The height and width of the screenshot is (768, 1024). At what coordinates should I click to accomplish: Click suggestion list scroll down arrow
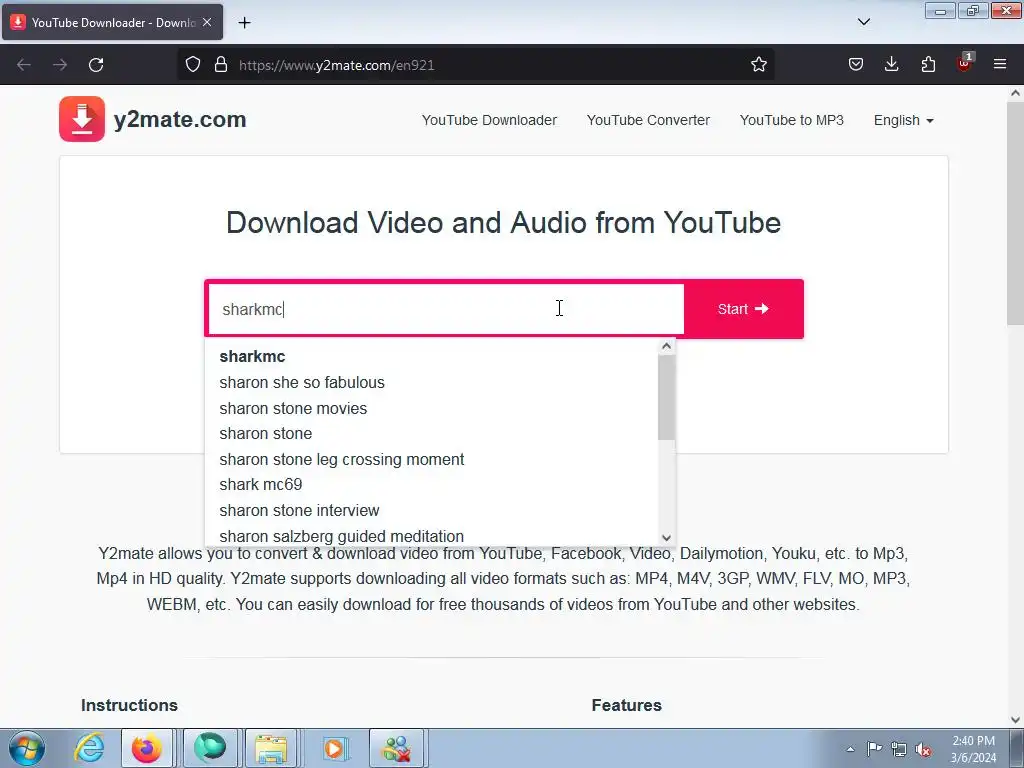coord(666,538)
